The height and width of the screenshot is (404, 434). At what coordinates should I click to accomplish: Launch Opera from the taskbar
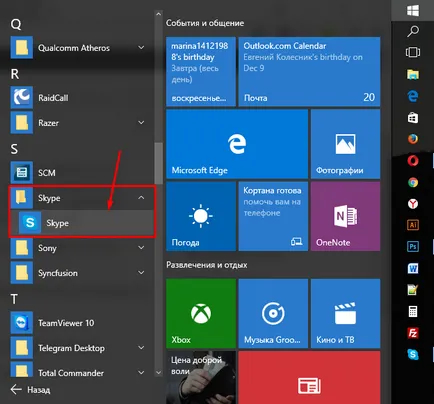point(413,161)
